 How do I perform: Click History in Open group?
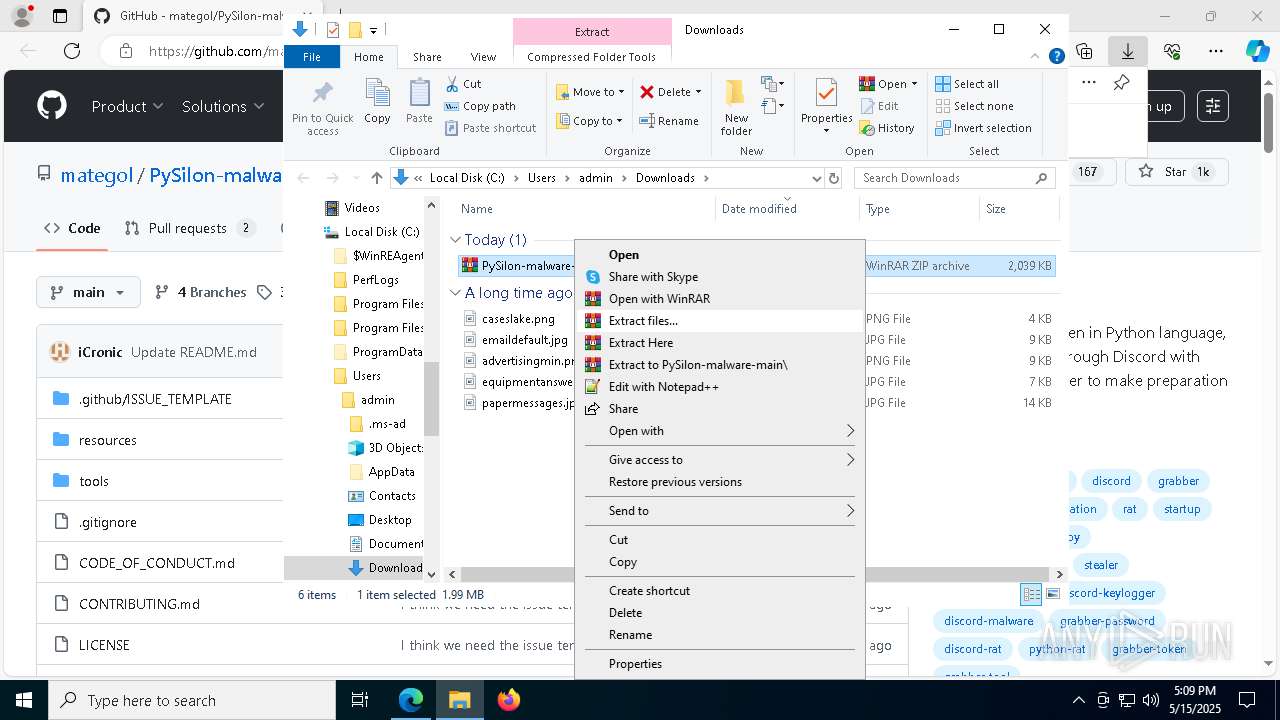887,128
